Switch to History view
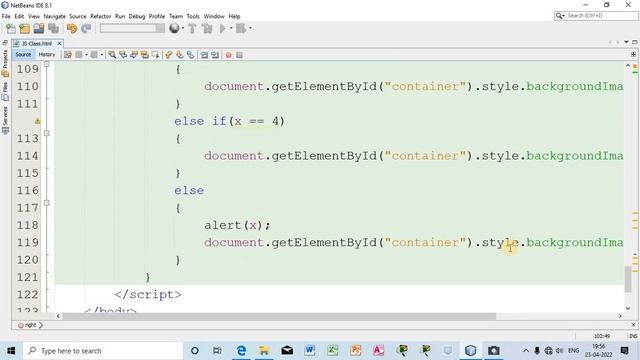Viewport: 640px width, 360px height. [x=47, y=54]
